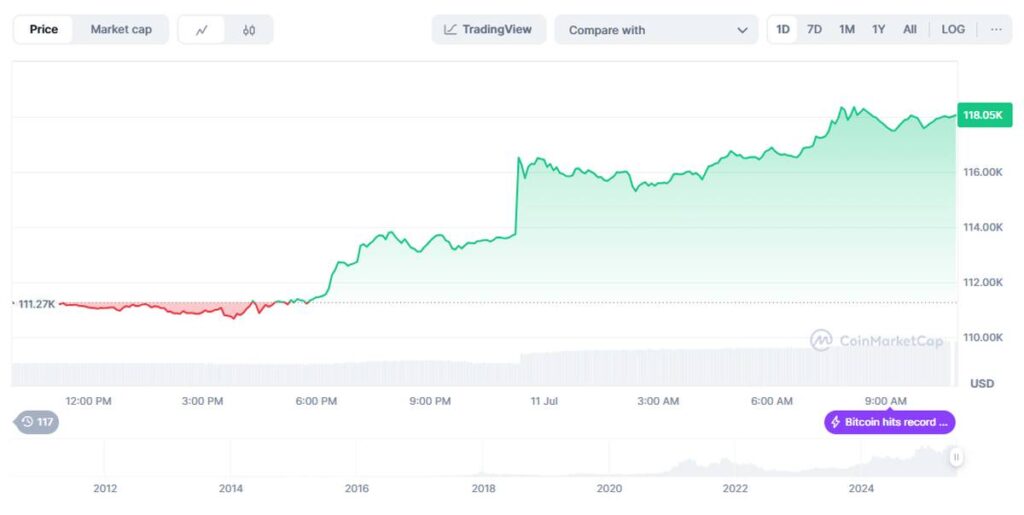The height and width of the screenshot is (515, 1024).
Task: Click the 111.27K opening price label
Action: [37, 304]
